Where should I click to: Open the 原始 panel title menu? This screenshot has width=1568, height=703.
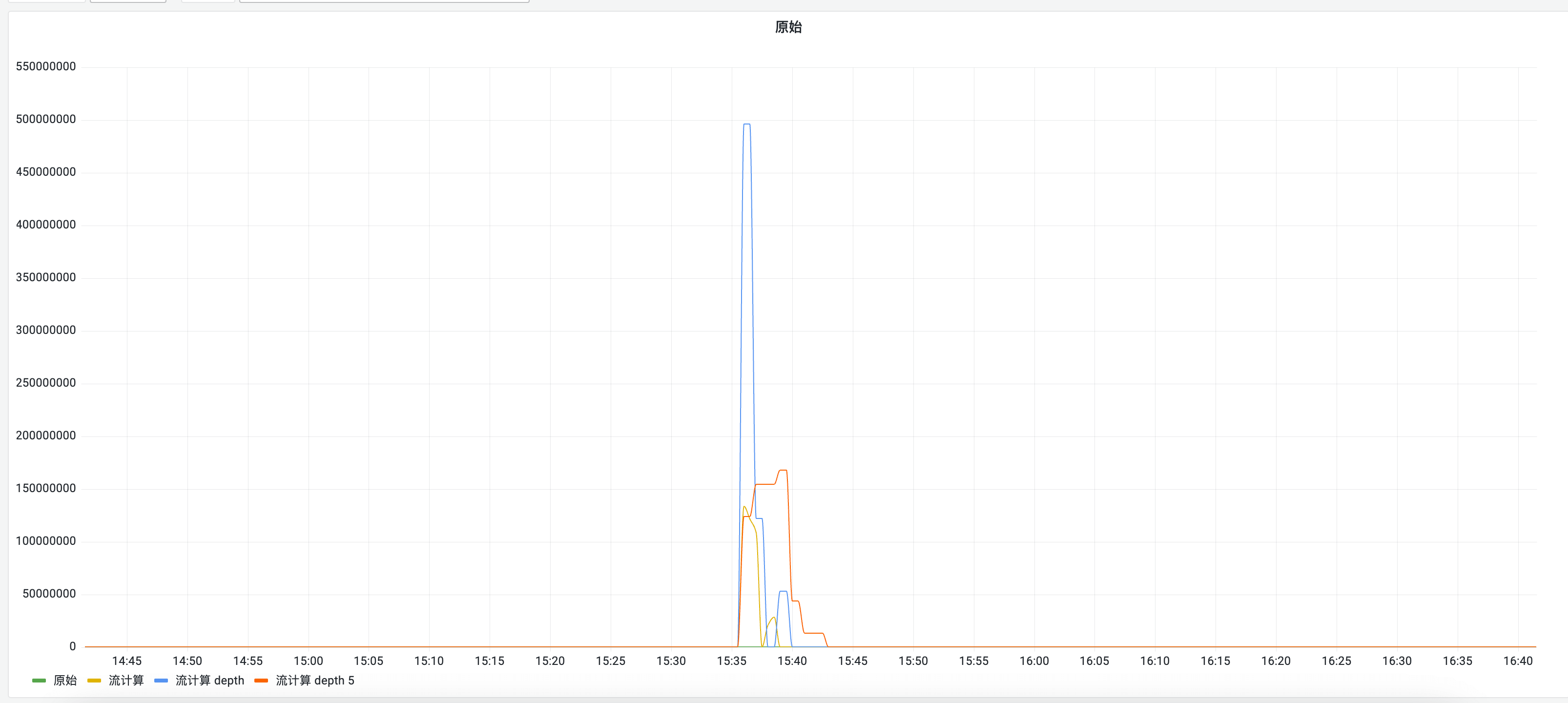pos(787,27)
